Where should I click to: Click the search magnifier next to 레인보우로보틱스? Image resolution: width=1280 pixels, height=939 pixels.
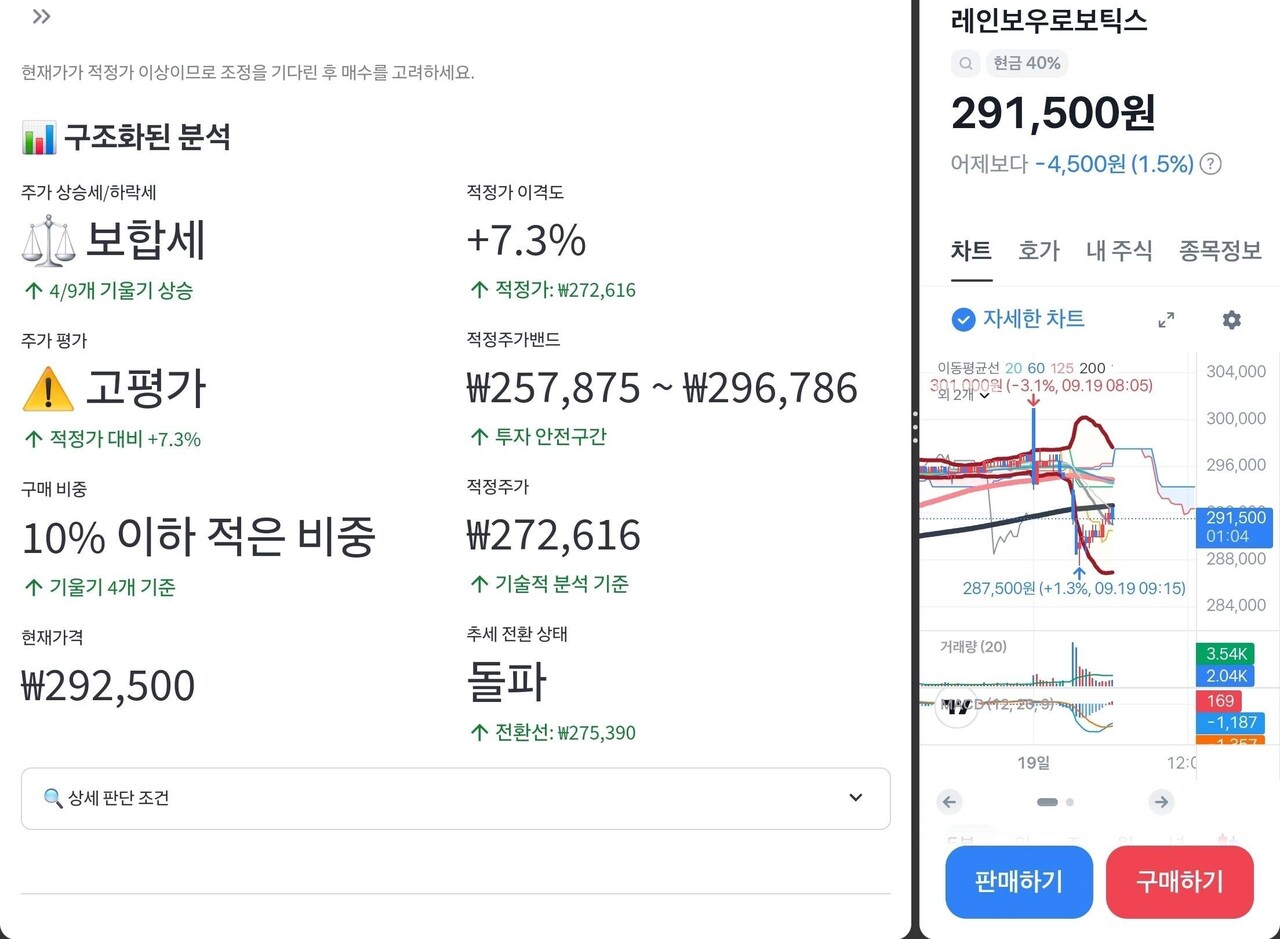(x=964, y=63)
